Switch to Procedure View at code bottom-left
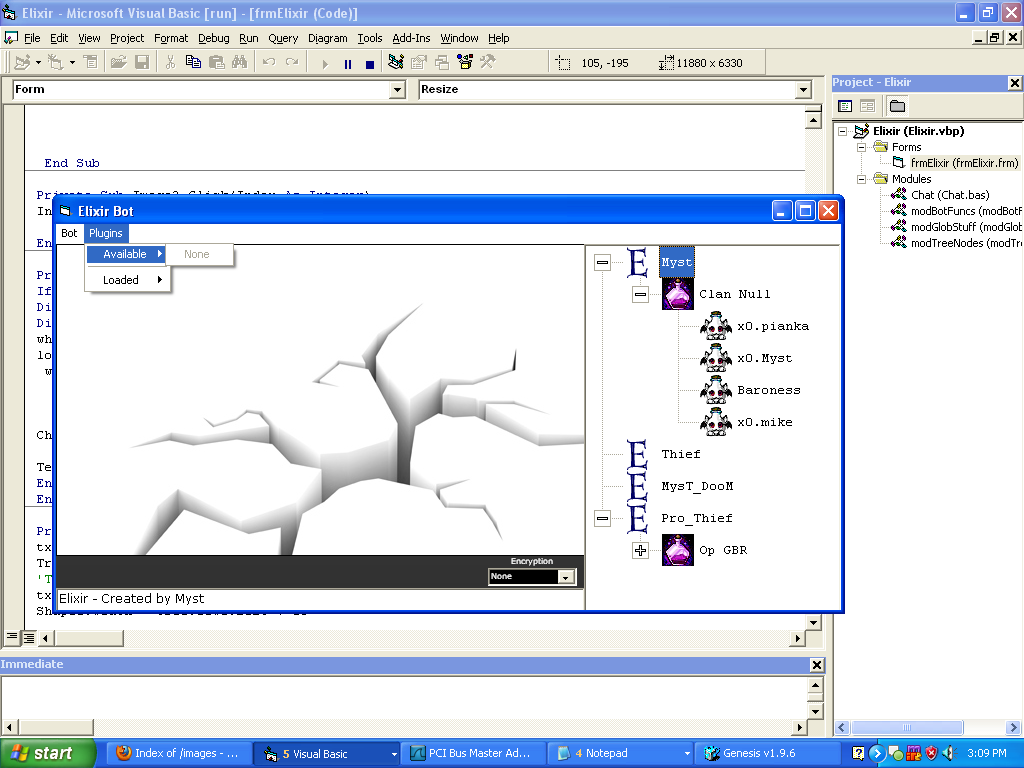This screenshot has height=768, width=1024. (13, 637)
